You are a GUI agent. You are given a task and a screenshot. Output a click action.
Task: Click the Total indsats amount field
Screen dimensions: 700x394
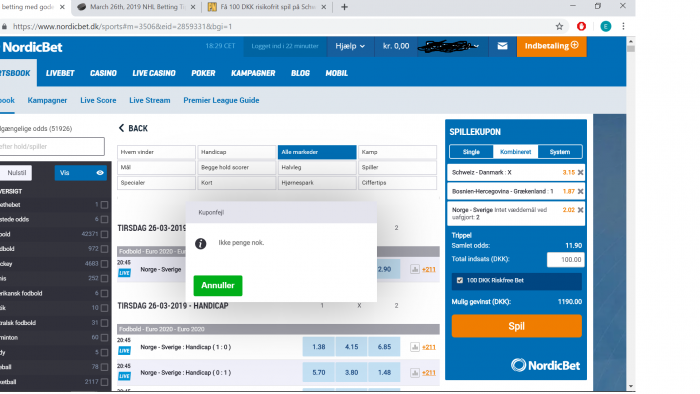coord(565,260)
